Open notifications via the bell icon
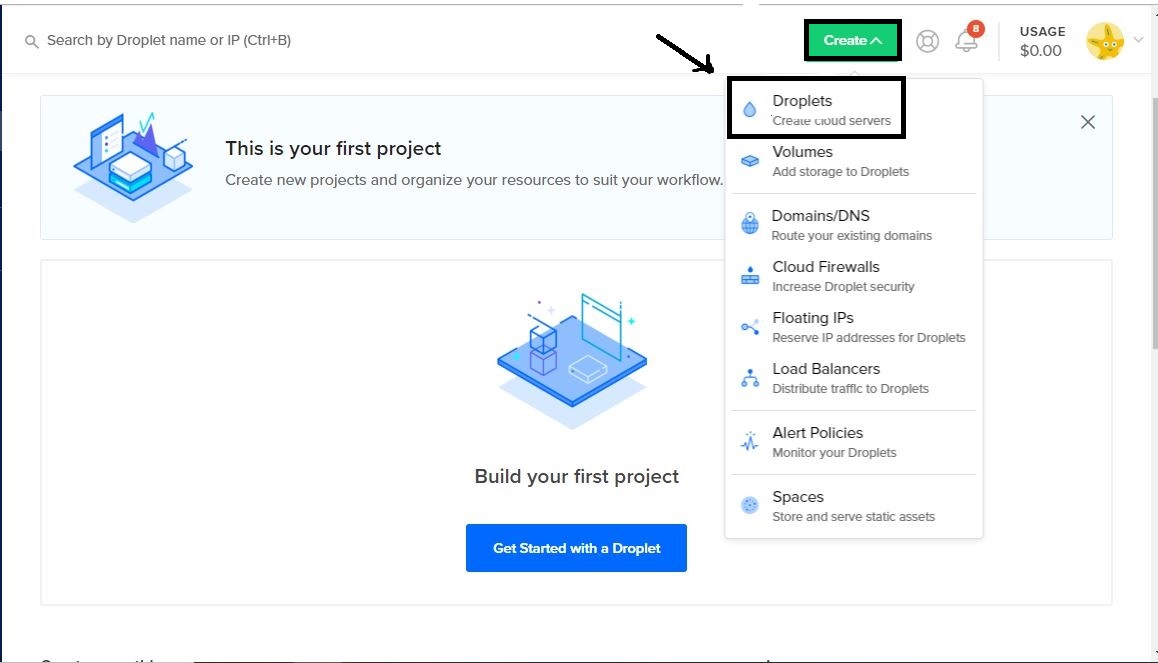 click(966, 41)
